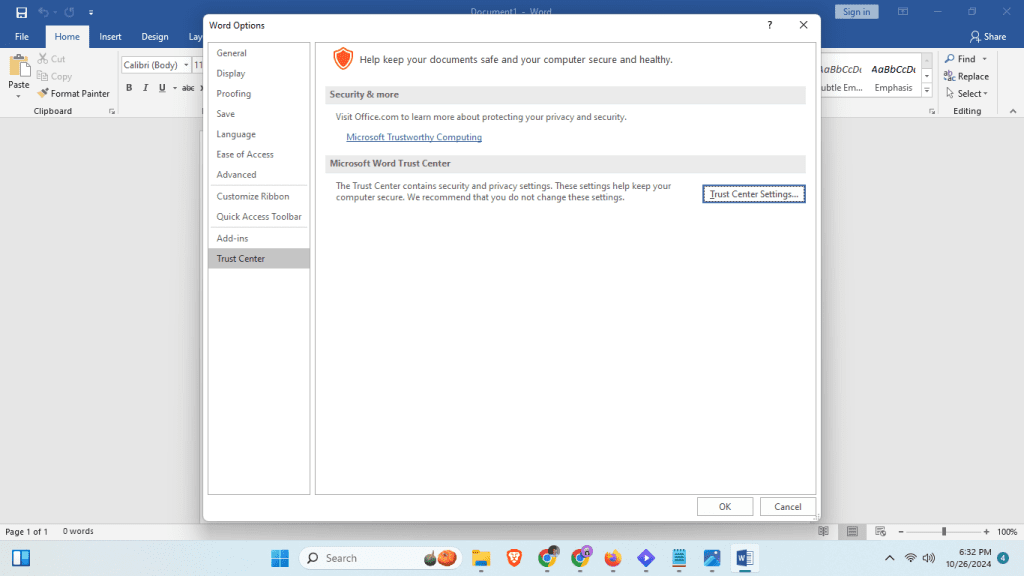
Task: Select Display category
Action: tap(259, 73)
